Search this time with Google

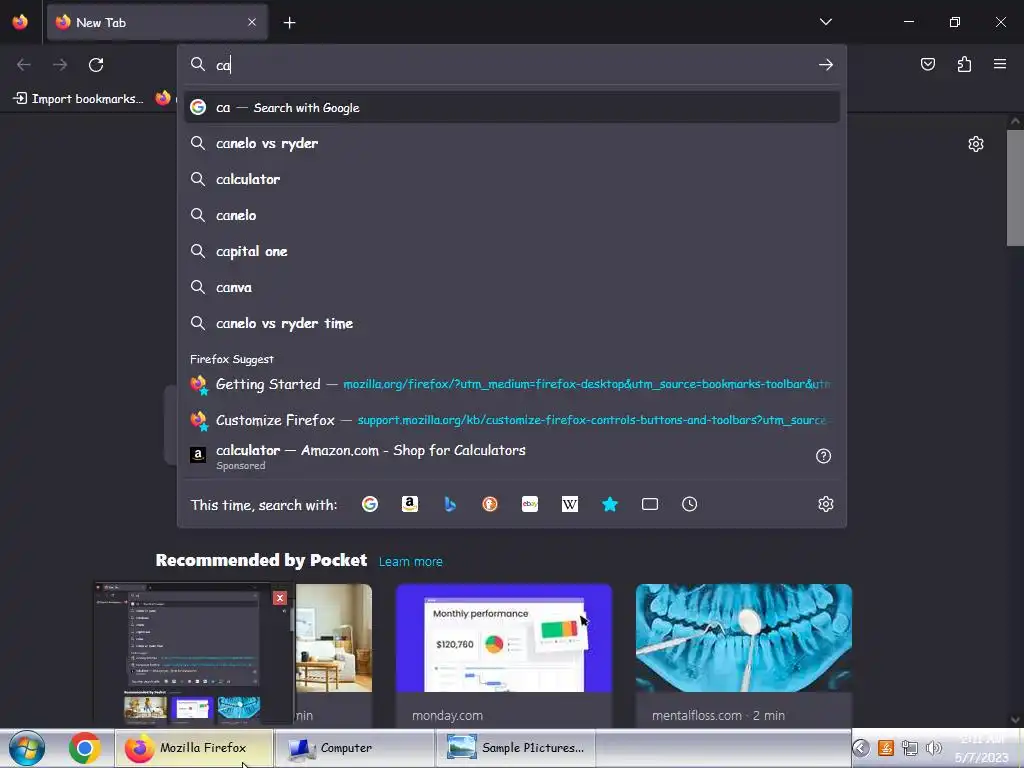370,504
